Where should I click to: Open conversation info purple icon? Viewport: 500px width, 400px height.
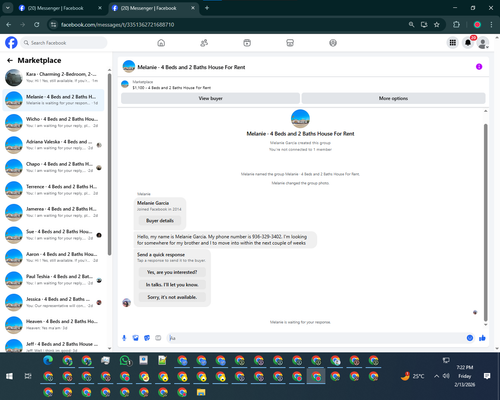tap(479, 67)
